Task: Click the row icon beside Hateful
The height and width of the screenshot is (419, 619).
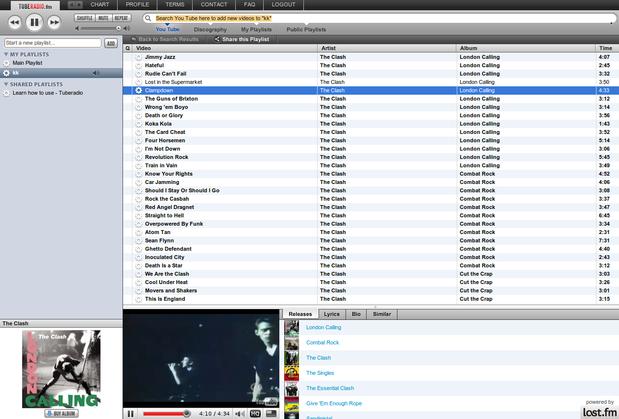Action: (139, 65)
